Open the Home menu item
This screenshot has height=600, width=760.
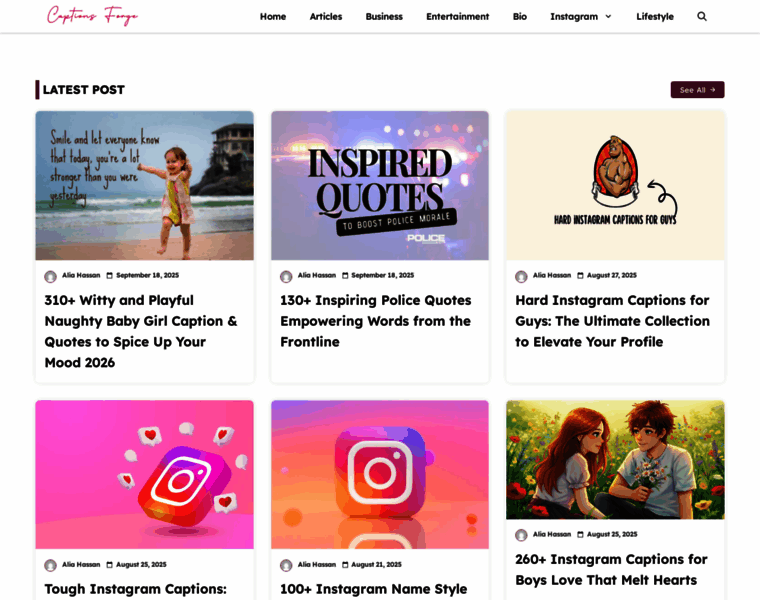[273, 16]
